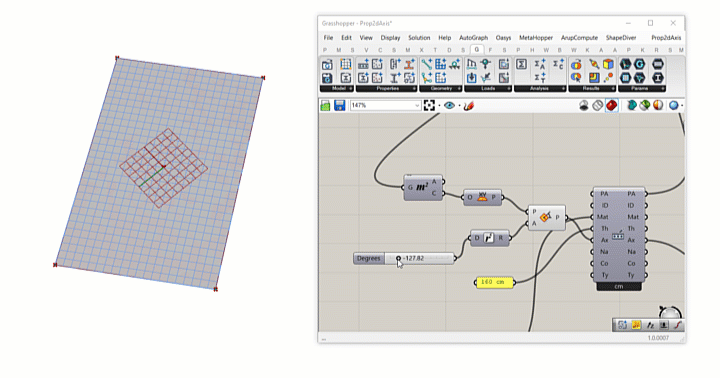Select the green line Create 1D element icon
720x378 pixels.
(x=427, y=65)
